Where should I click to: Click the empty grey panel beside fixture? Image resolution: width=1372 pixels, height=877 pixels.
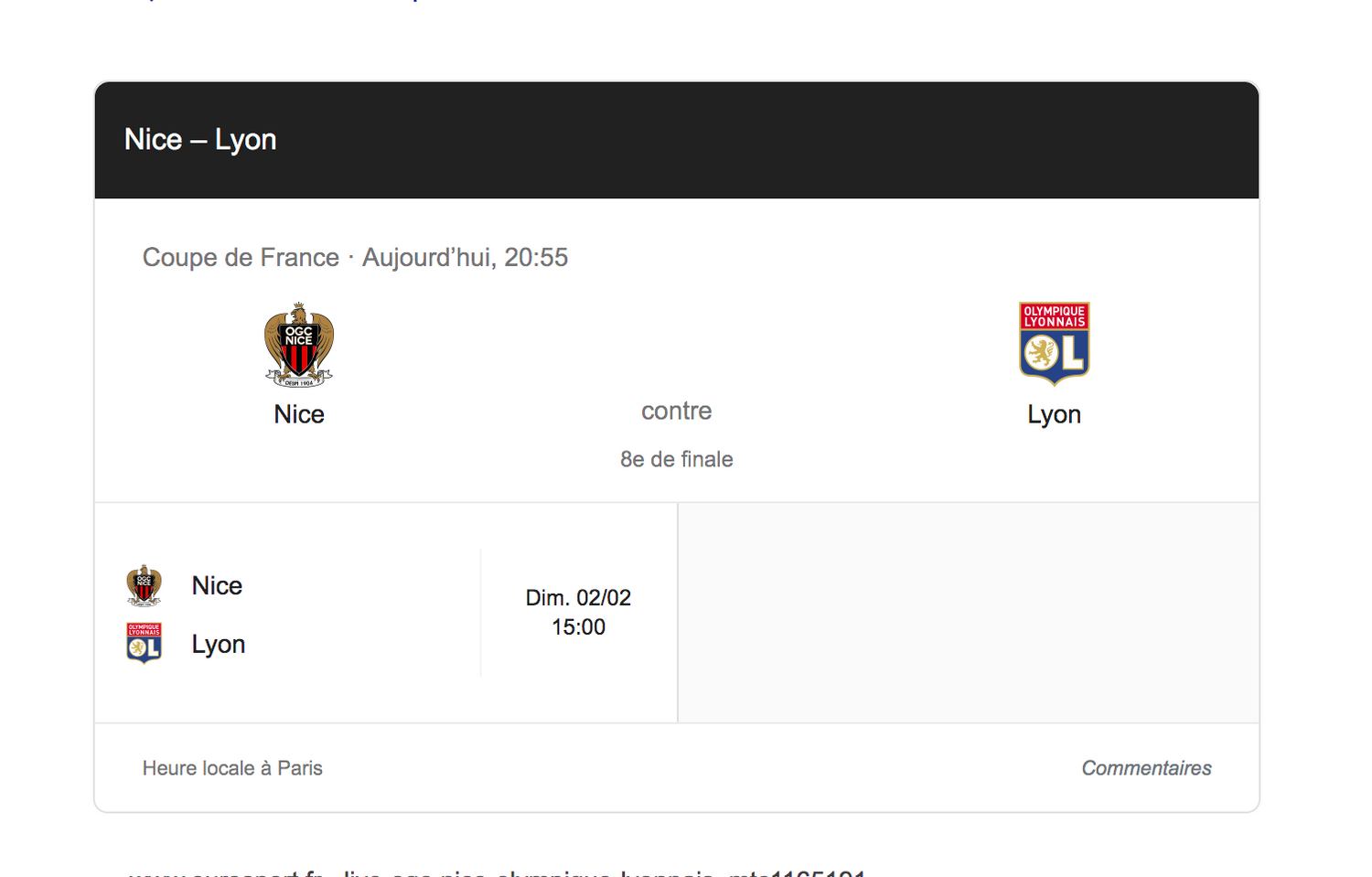pyautogui.click(x=969, y=613)
